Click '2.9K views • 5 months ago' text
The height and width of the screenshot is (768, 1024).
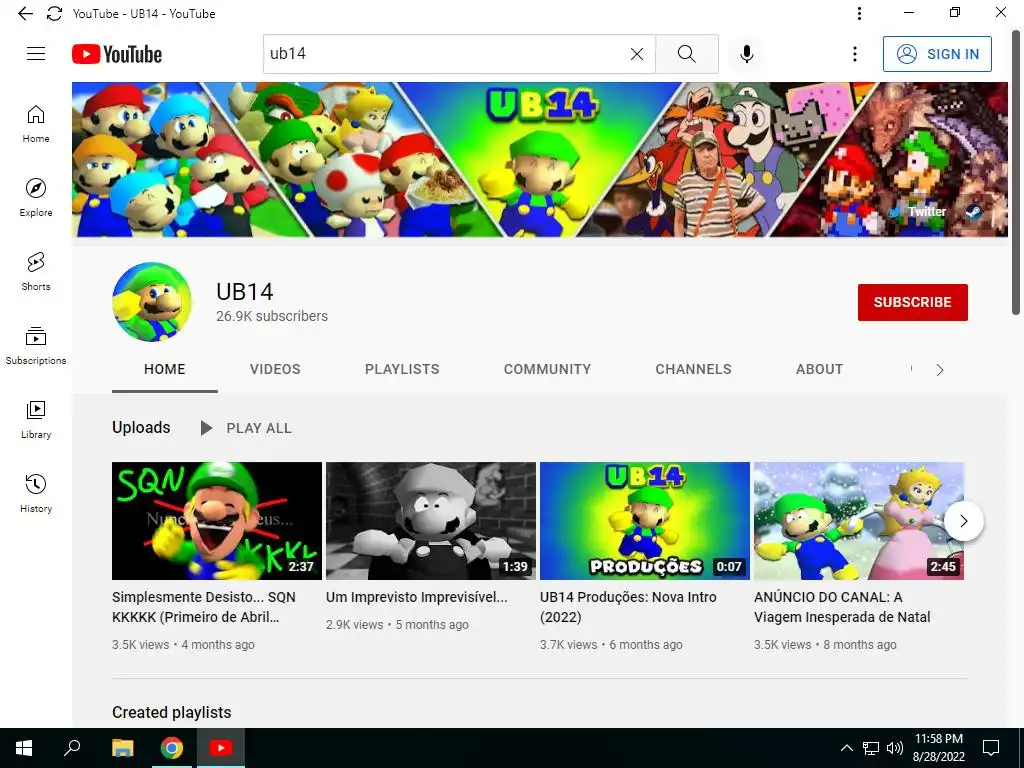click(398, 625)
